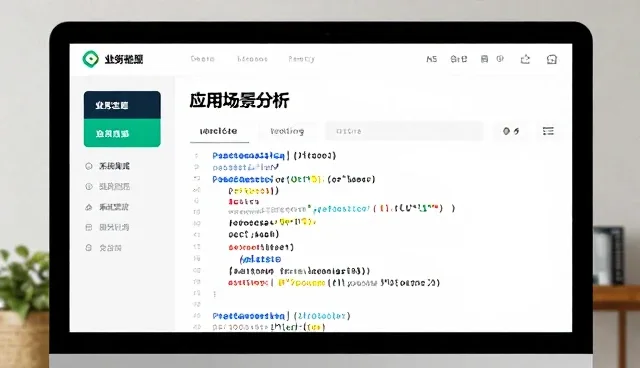Select the underlined active tab below the heading
This screenshot has width=640, height=368.
[x=219, y=131]
